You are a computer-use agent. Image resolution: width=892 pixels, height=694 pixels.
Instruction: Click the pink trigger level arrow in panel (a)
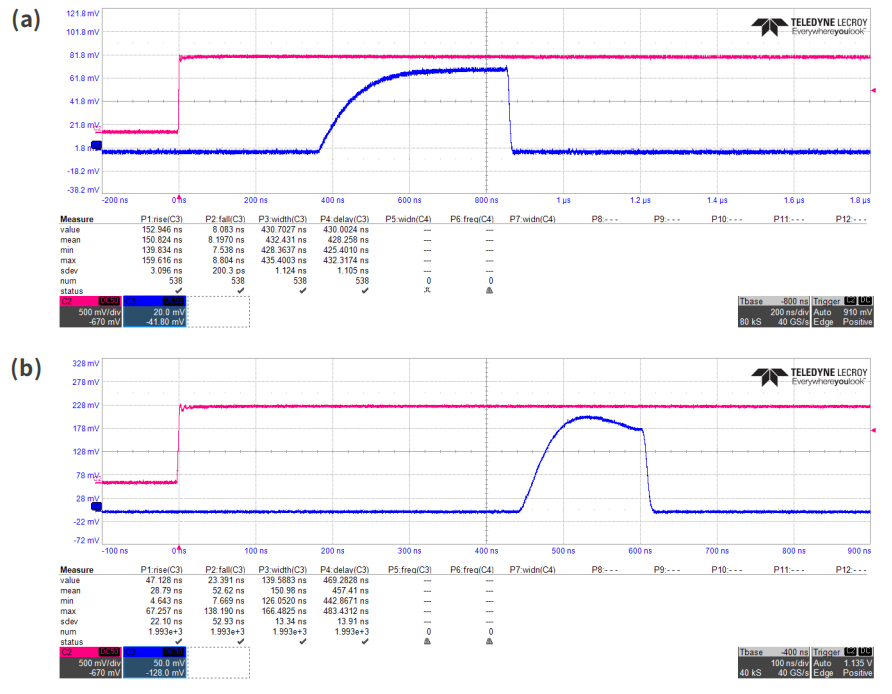coord(874,91)
